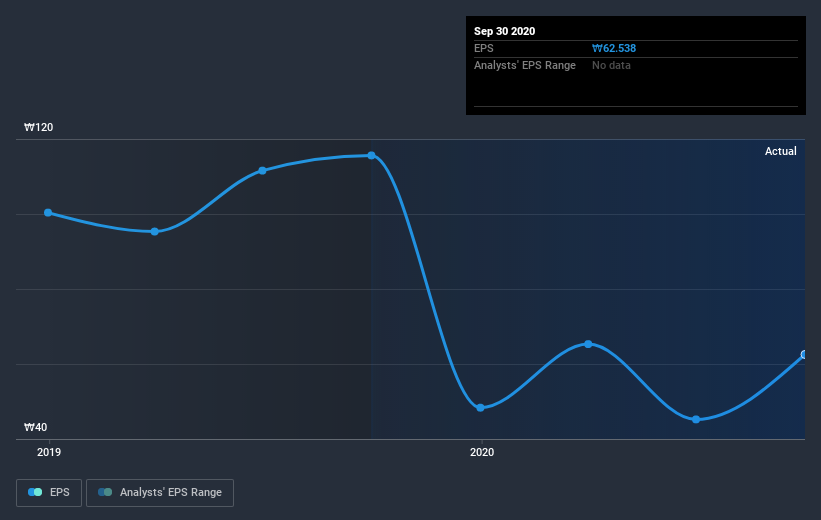
Task: Select the first EPS data point above 2019
Action: pos(48,213)
